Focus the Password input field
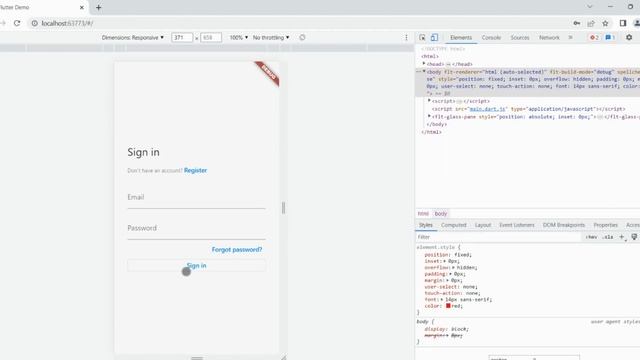 [196, 229]
